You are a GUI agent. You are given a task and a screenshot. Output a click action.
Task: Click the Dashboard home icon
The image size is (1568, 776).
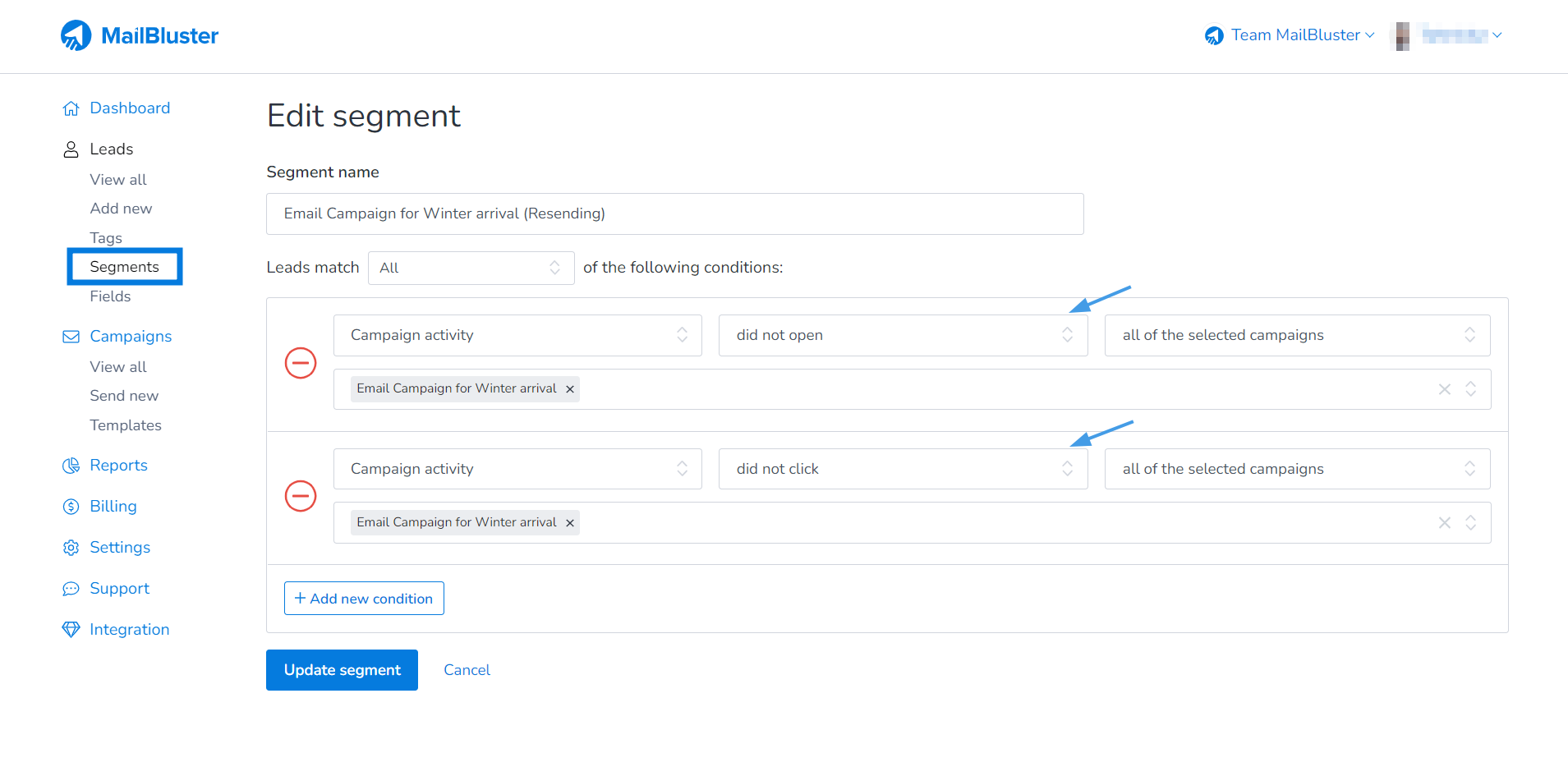(71, 108)
